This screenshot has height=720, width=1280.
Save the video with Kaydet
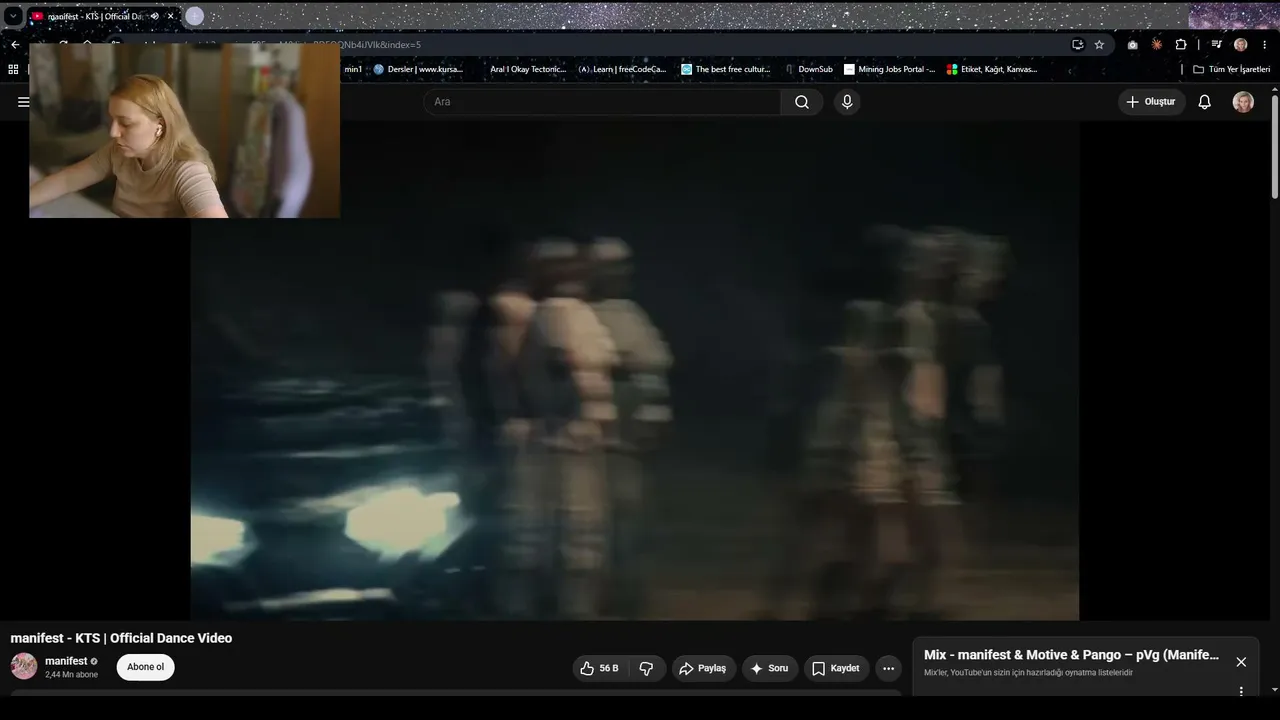click(835, 668)
